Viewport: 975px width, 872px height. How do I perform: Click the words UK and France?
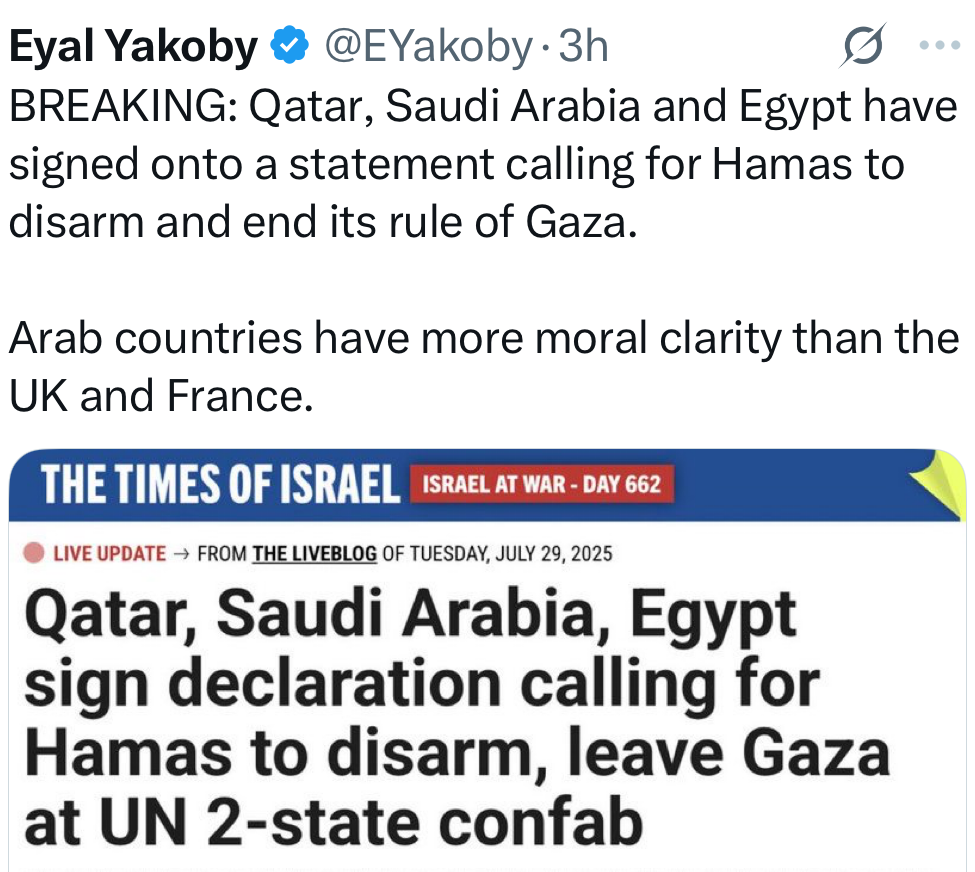[x=155, y=397]
